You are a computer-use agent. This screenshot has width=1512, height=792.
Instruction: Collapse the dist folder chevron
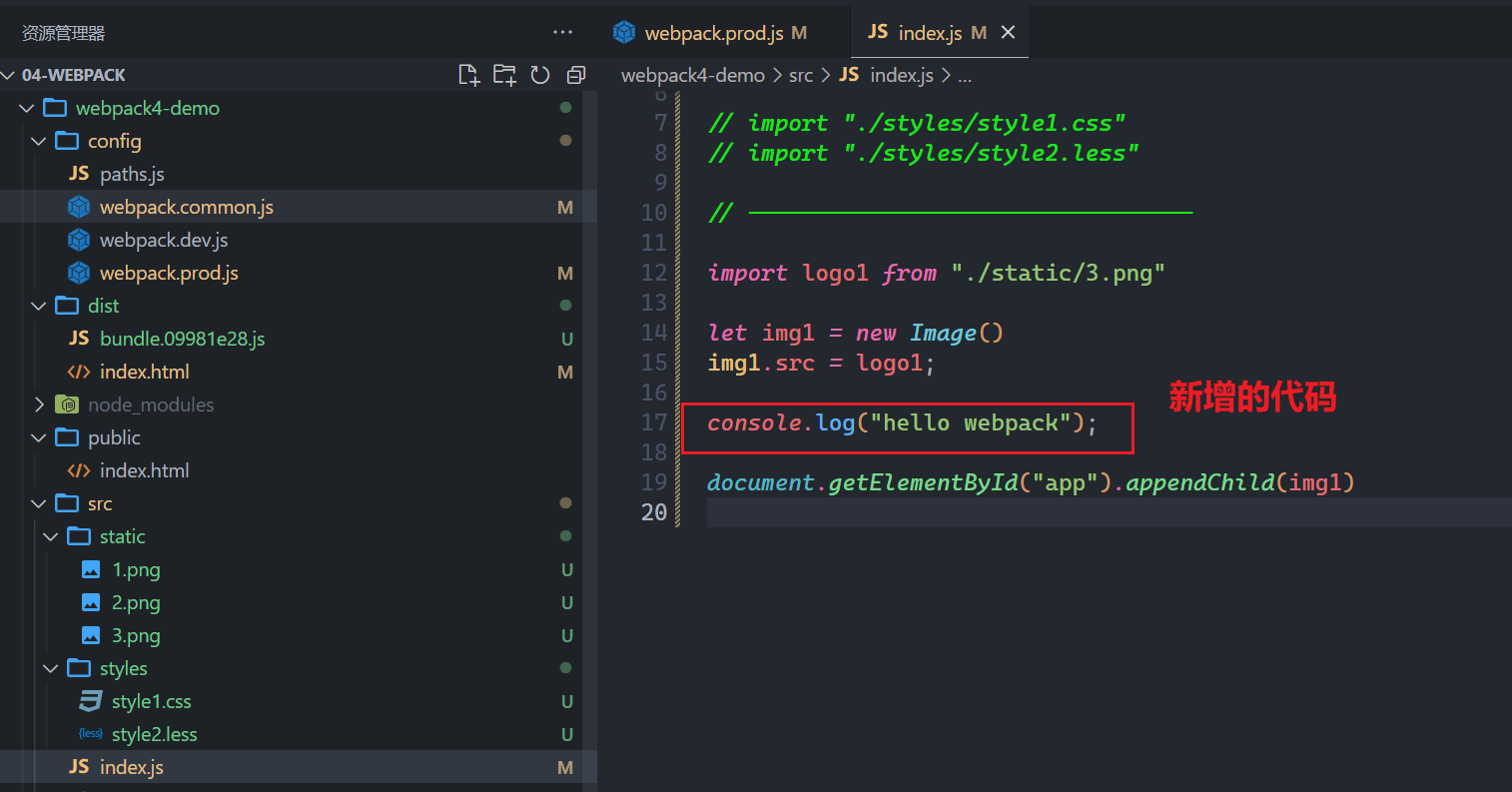(39, 306)
